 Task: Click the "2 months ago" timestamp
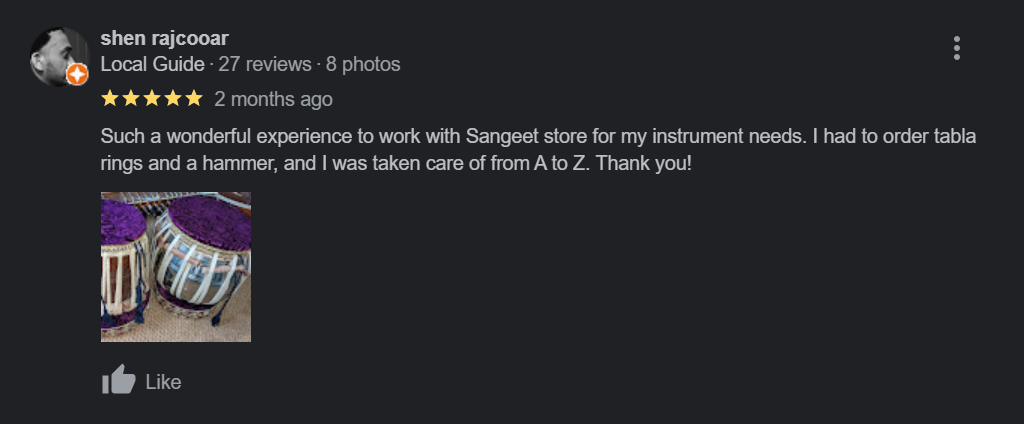(x=273, y=100)
